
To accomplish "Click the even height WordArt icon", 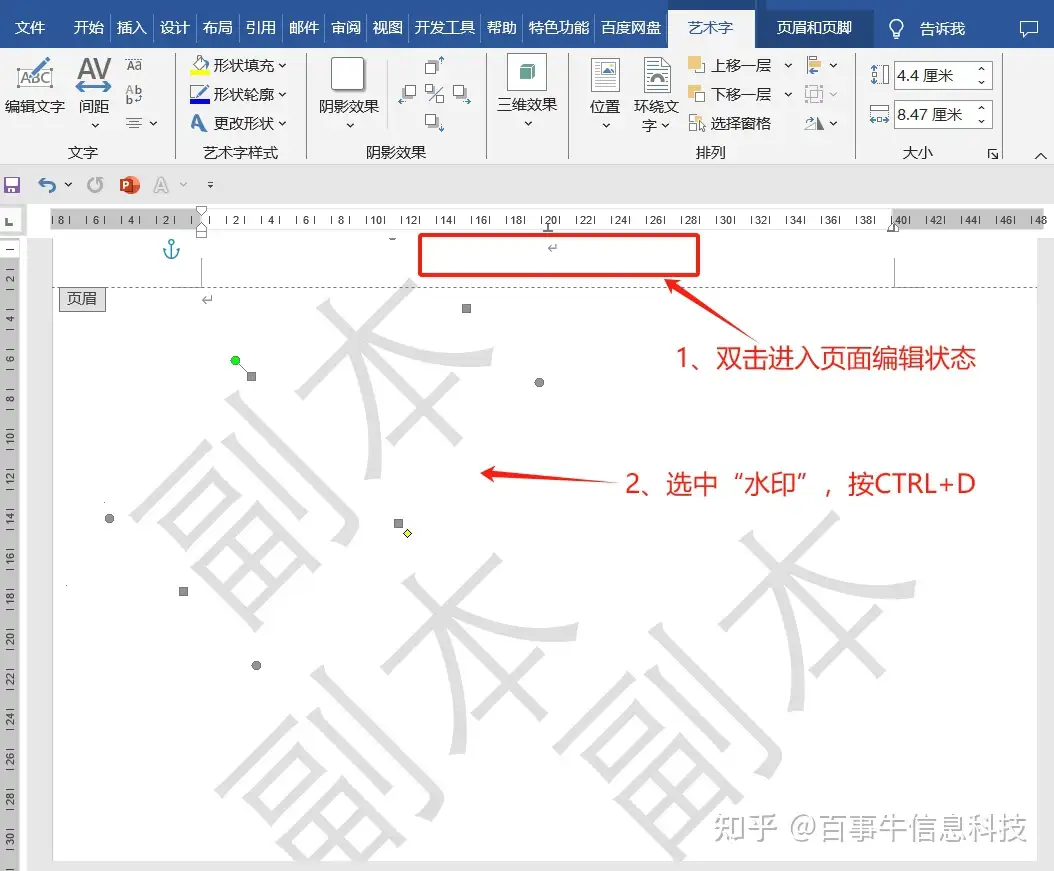I will tap(134, 66).
